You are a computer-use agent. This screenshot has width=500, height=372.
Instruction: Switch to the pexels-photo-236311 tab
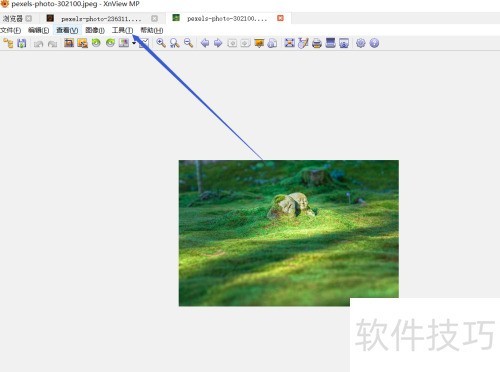[x=101, y=19]
